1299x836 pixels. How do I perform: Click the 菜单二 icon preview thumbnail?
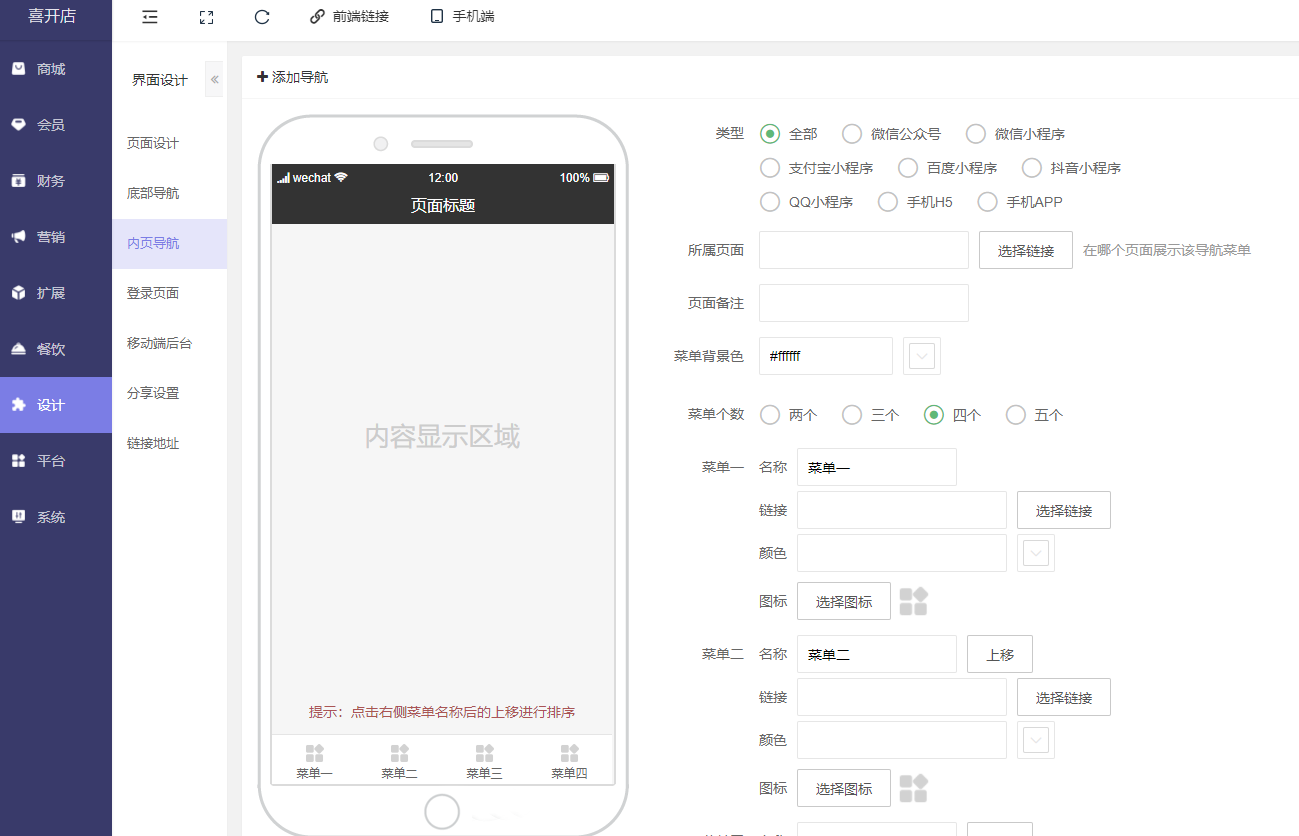pos(913,788)
